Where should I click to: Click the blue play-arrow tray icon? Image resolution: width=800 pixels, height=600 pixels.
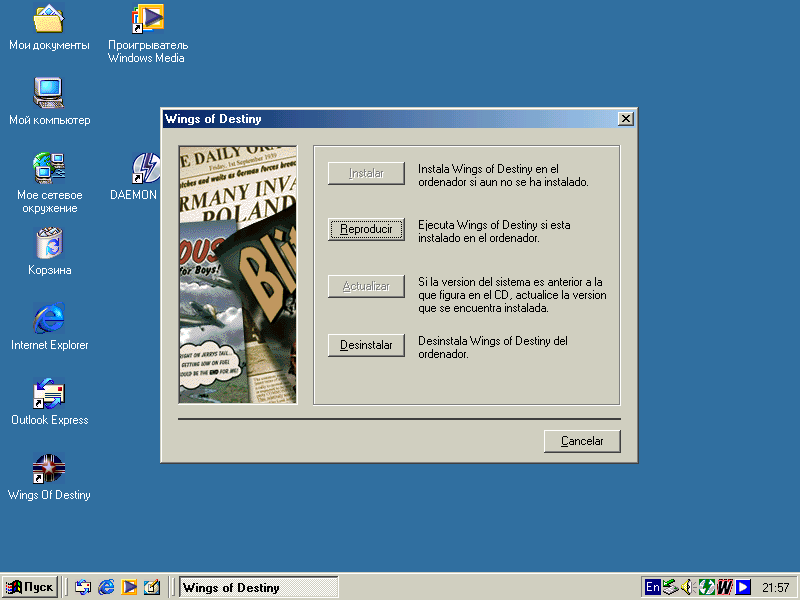pos(743,587)
